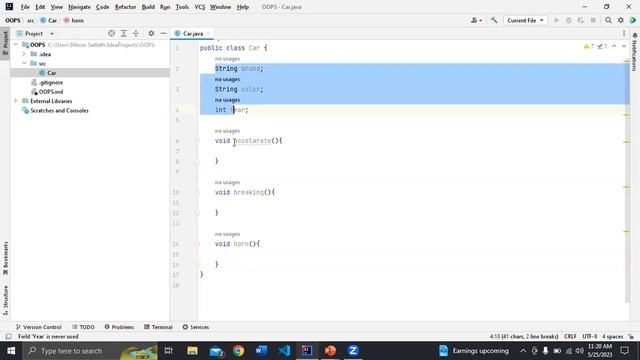The width and height of the screenshot is (640, 360).
Task: Click the JetBrains Toolbox icon at top right
Action: (633, 20)
